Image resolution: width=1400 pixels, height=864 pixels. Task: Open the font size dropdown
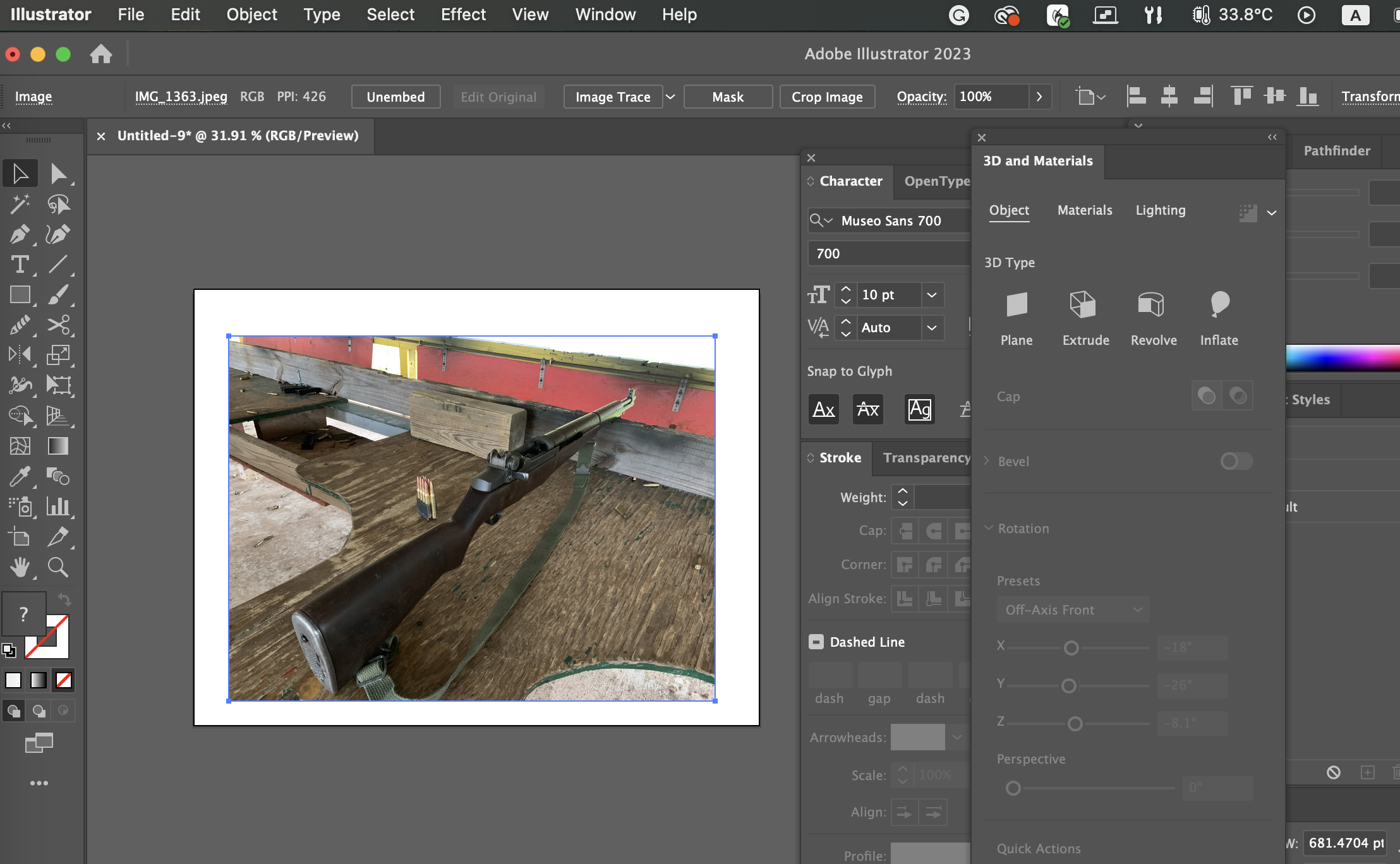[x=931, y=295]
